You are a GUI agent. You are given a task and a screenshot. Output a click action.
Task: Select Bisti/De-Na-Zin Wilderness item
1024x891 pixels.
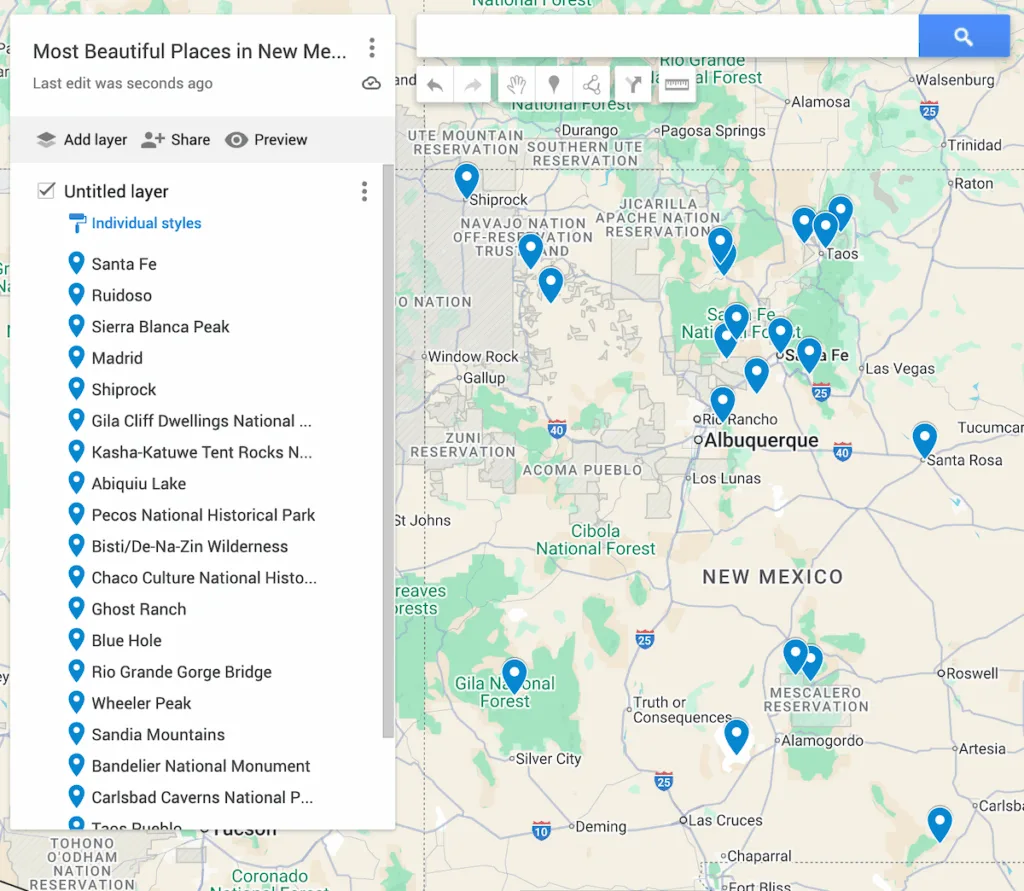point(189,546)
